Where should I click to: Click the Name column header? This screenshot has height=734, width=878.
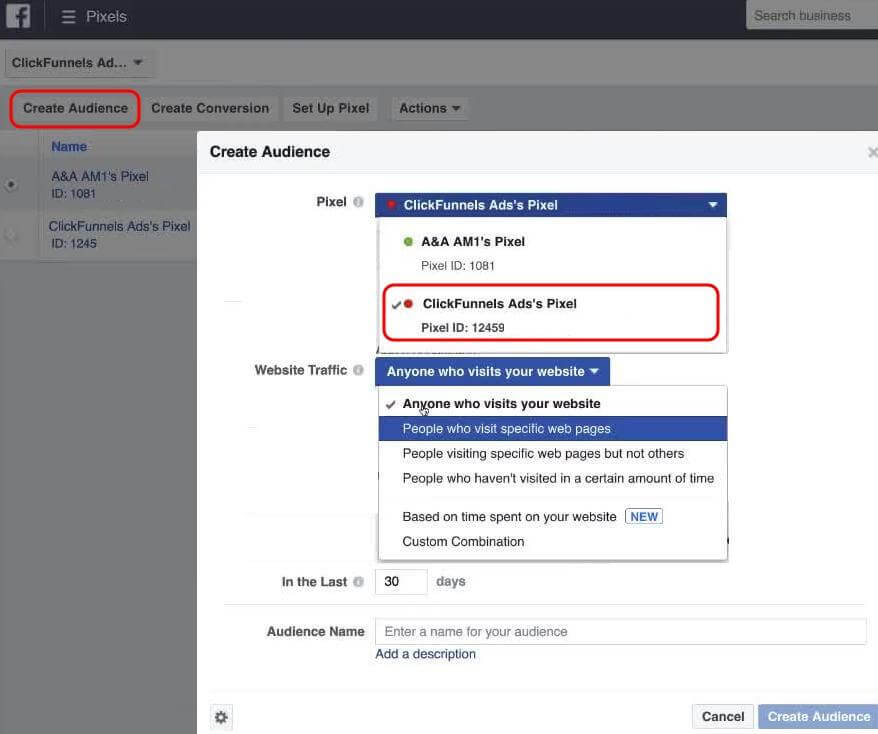pos(69,147)
